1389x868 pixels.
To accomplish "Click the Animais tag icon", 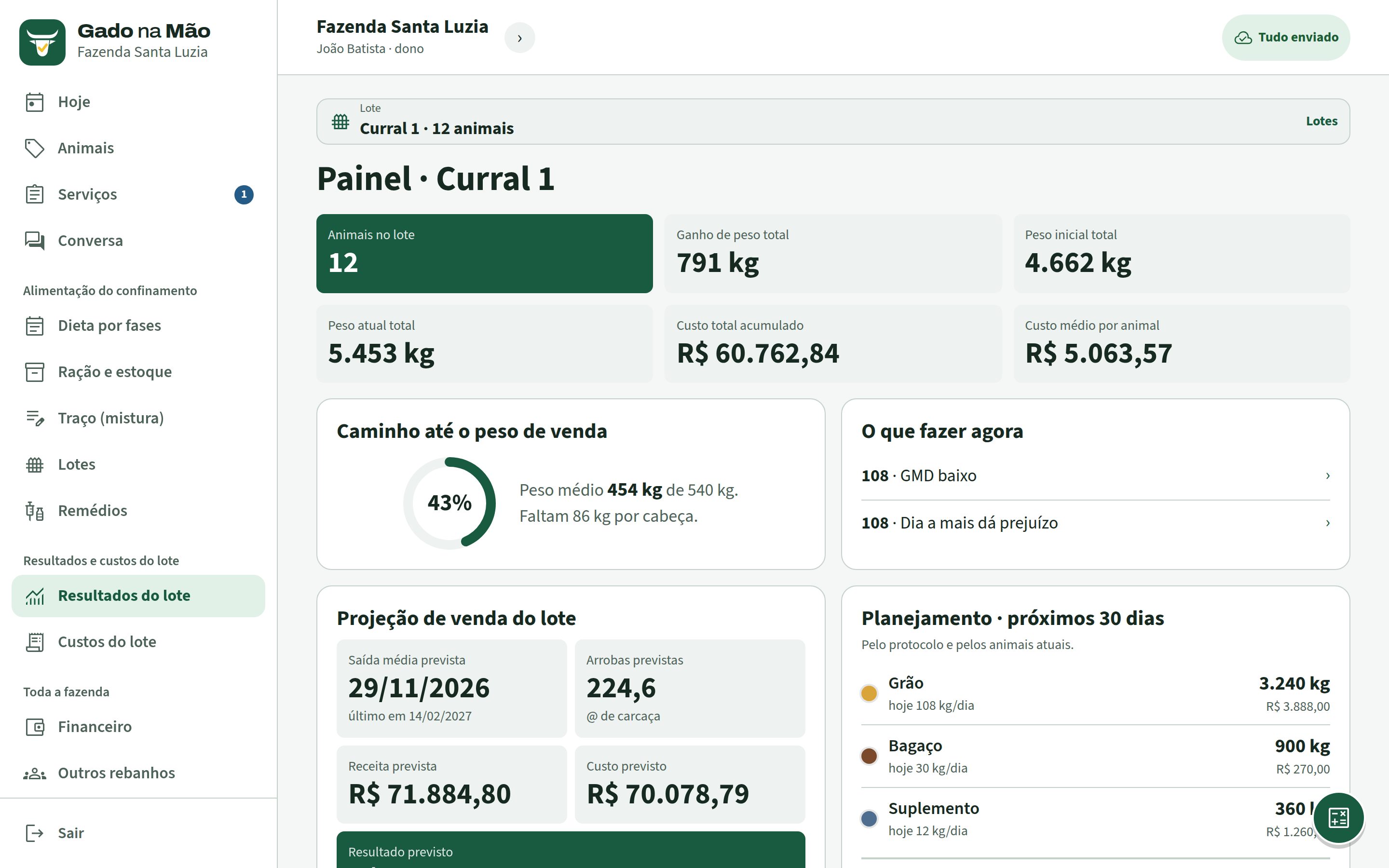I will 34,148.
